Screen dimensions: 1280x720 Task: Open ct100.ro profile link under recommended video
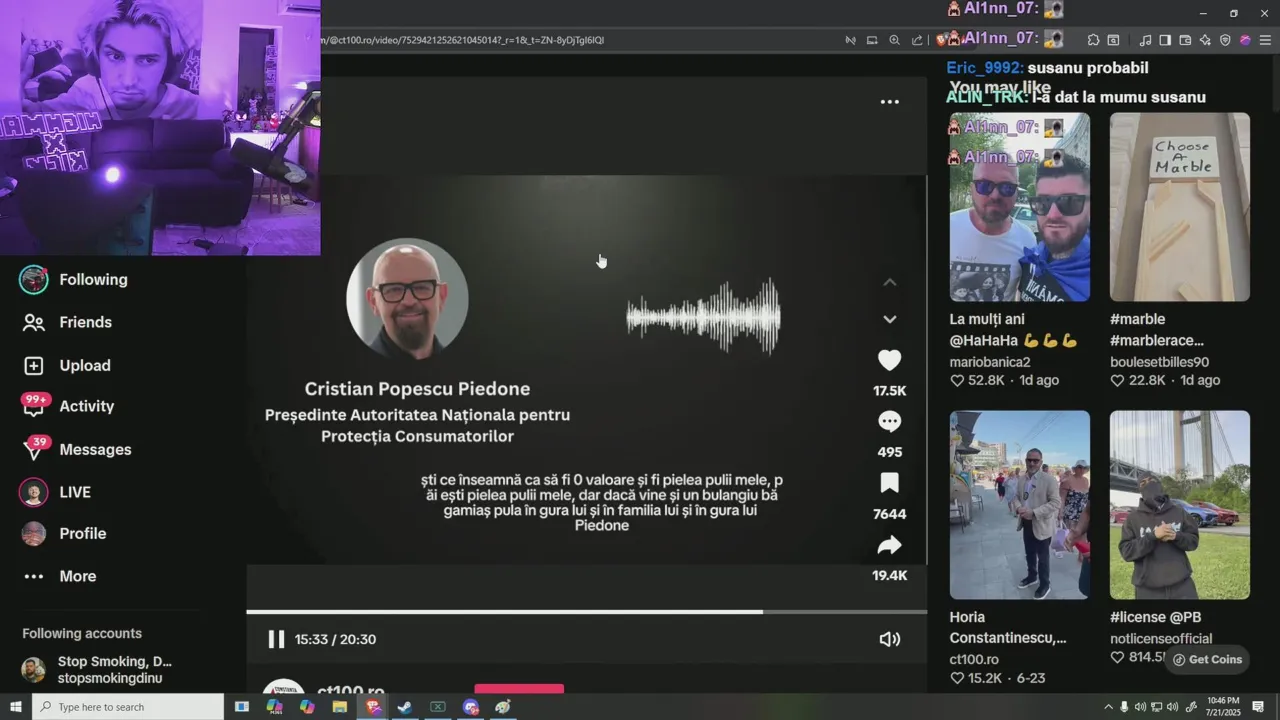point(974,659)
